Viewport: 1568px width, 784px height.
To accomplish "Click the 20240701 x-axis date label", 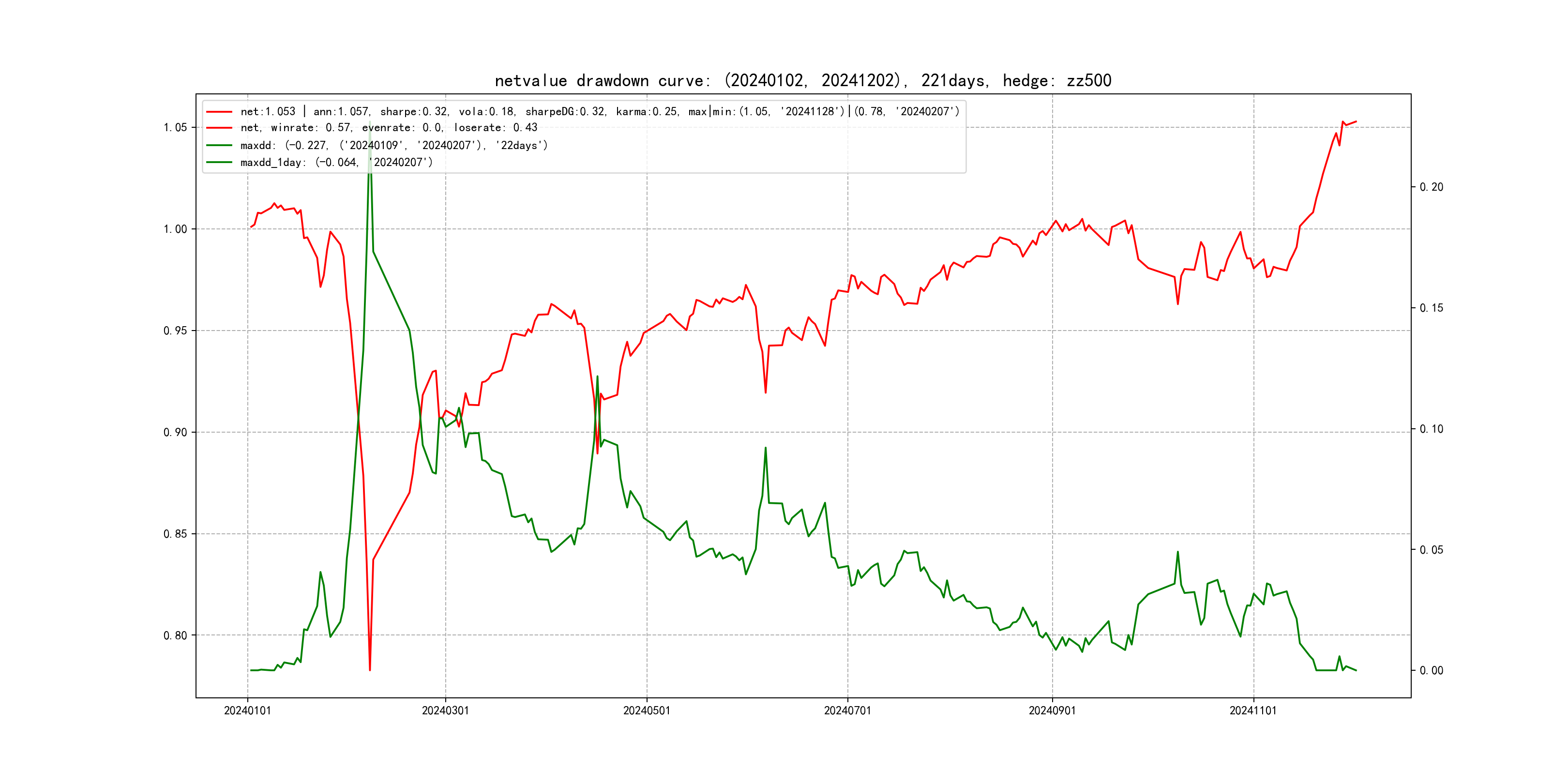I will click(847, 710).
